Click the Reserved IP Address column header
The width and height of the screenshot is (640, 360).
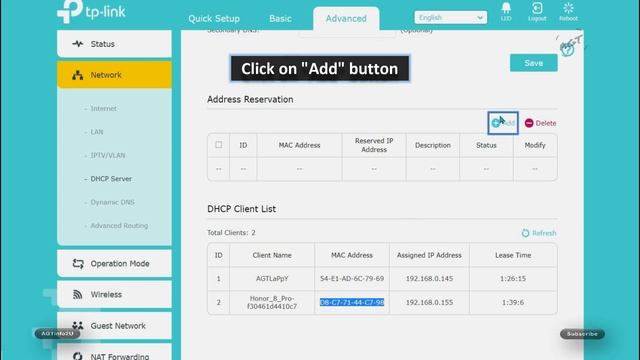(x=374, y=145)
